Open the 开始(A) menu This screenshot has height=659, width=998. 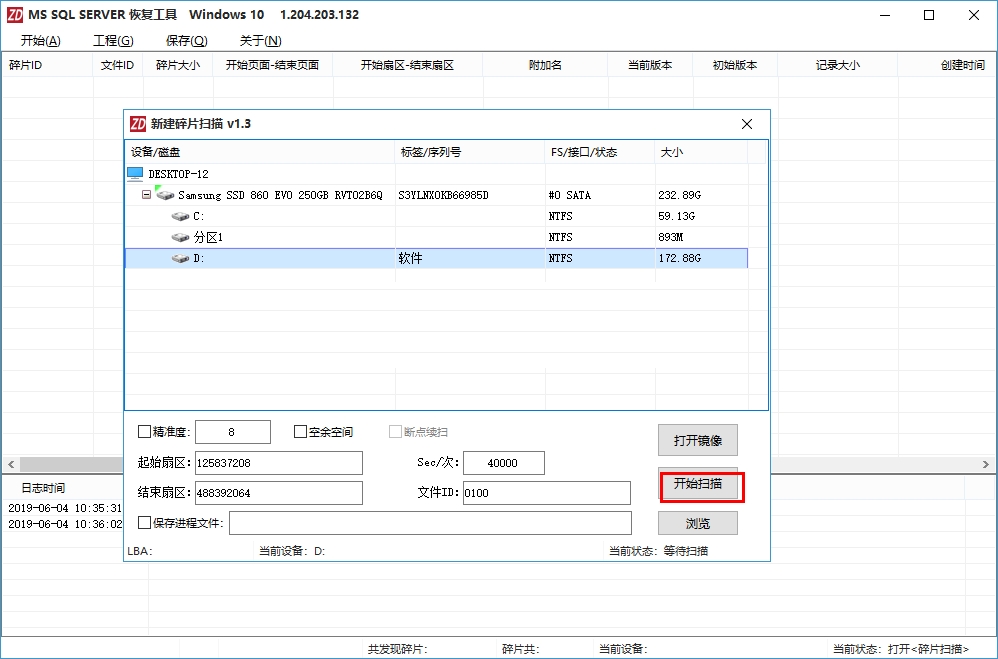41,41
